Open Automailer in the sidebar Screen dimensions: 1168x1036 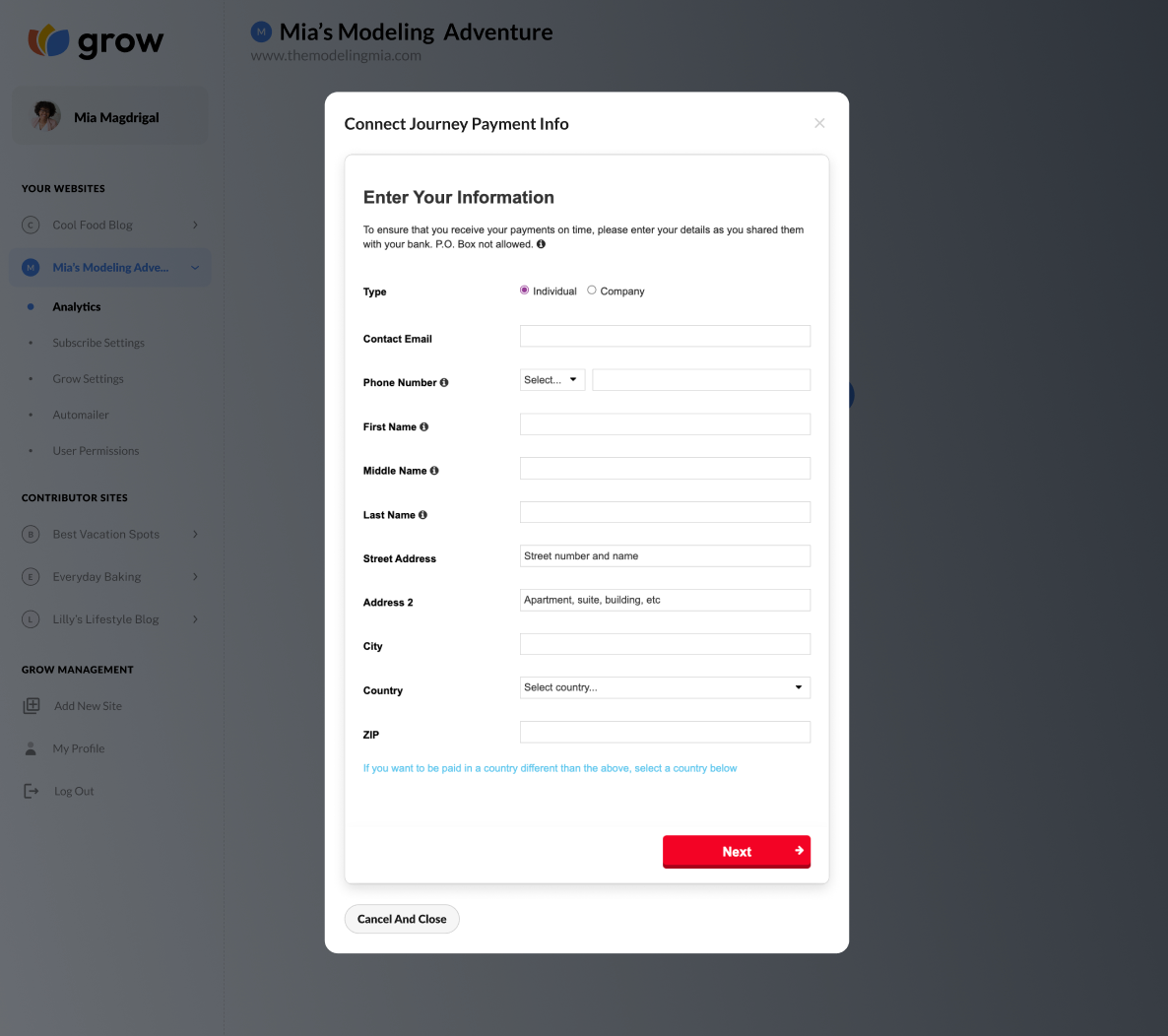[81, 415]
